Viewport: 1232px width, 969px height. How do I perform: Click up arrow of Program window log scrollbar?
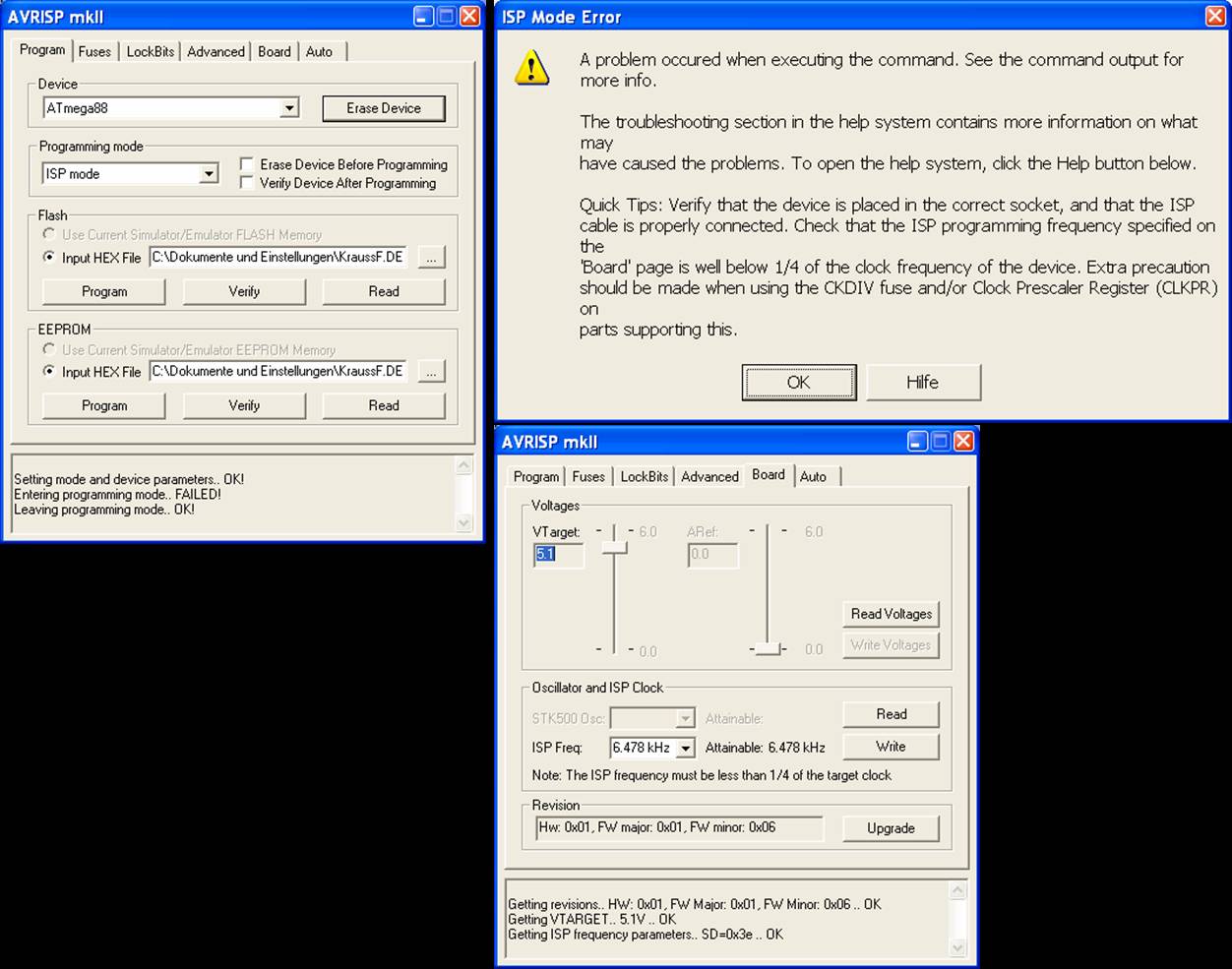click(464, 466)
